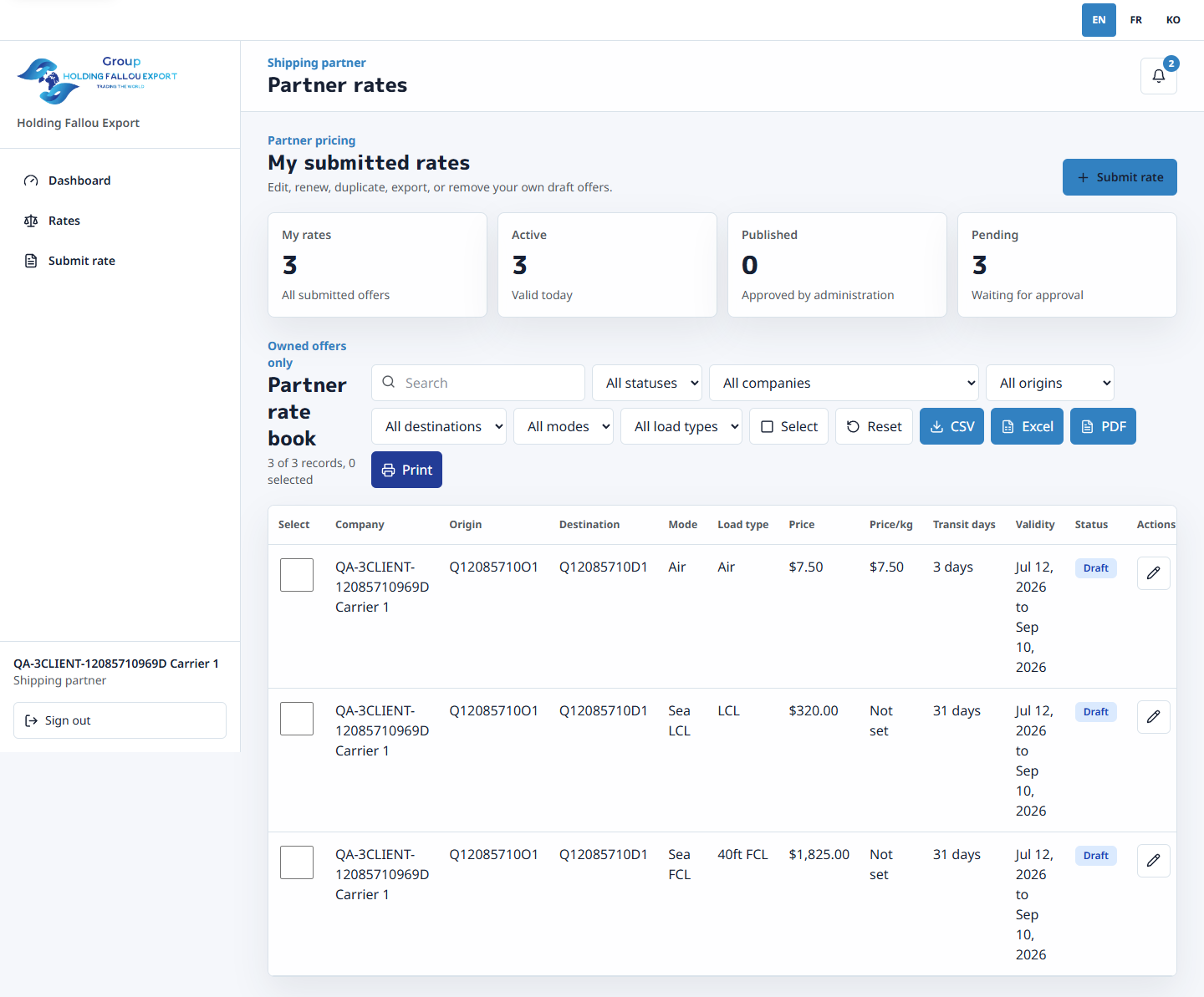Click the 40ft FCL load type cell
This screenshot has height=997, width=1204.
(742, 855)
